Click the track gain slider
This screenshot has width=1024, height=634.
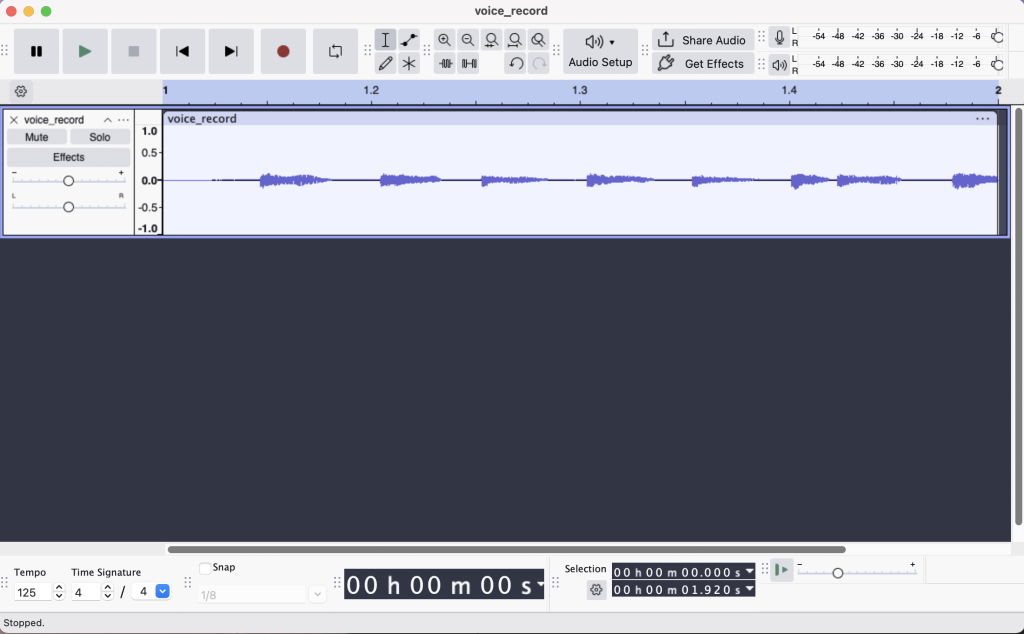pyautogui.click(x=68, y=181)
